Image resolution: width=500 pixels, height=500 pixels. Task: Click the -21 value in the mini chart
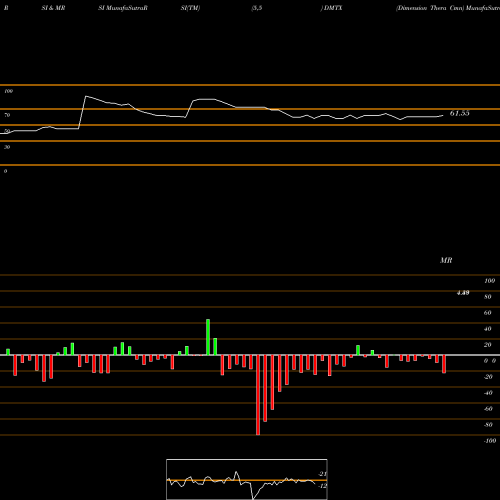322,474
